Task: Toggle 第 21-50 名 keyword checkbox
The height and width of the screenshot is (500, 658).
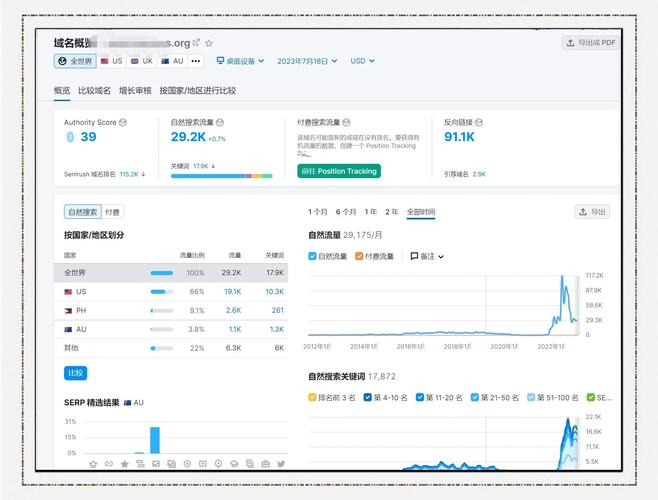Action: point(475,397)
